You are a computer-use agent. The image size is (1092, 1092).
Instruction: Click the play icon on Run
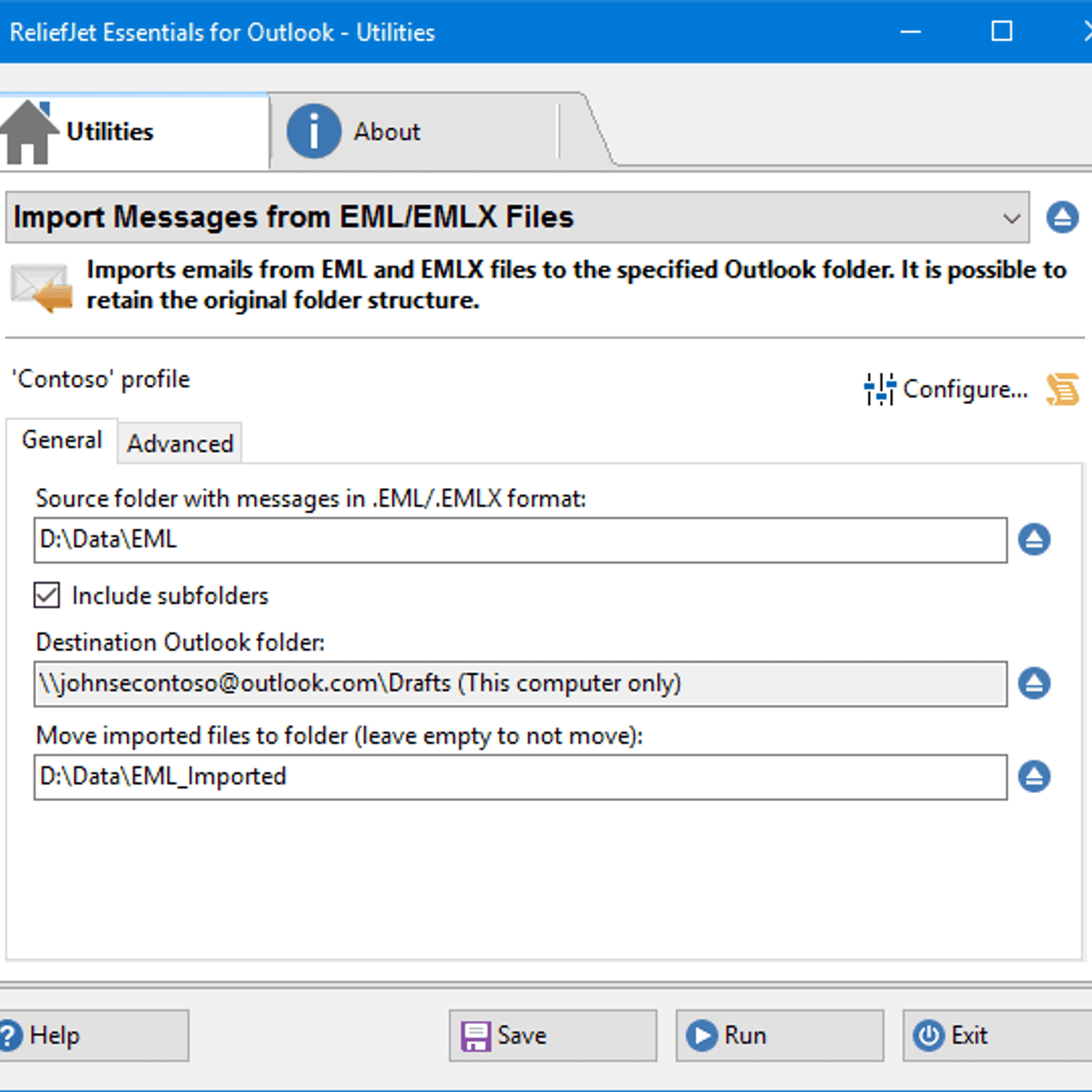click(702, 1035)
